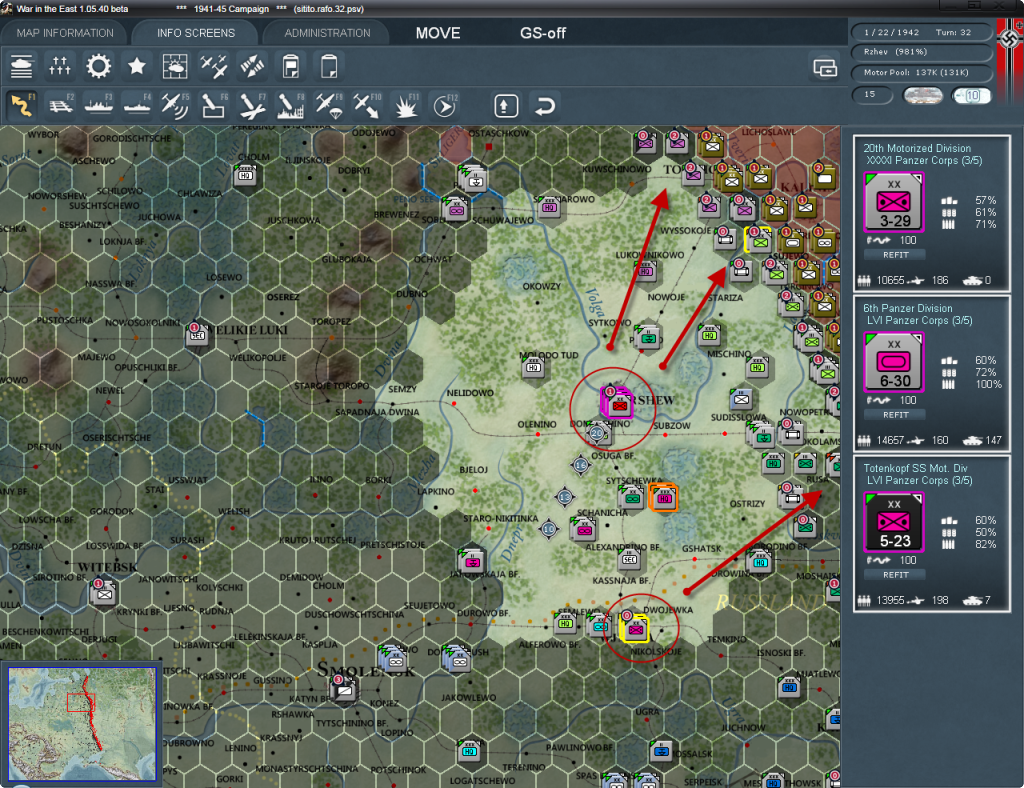Select the F4 amphibious transport mode
Screen dimensions: 1024x788
click(x=137, y=106)
